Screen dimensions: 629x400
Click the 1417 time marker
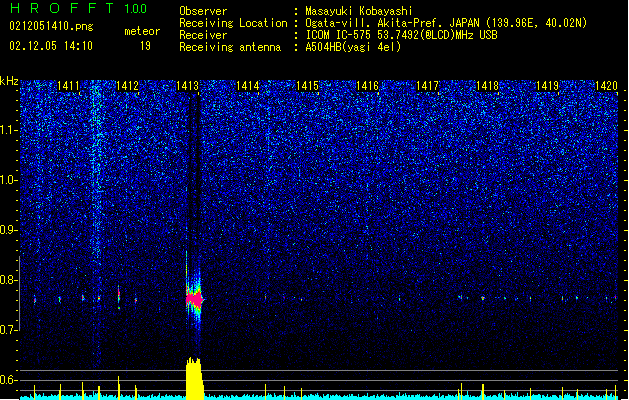[x=427, y=86]
